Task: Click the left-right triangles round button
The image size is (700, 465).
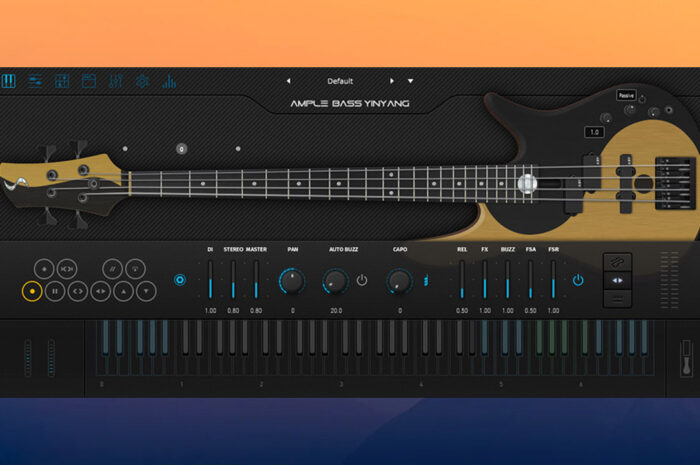Action: 101,291
